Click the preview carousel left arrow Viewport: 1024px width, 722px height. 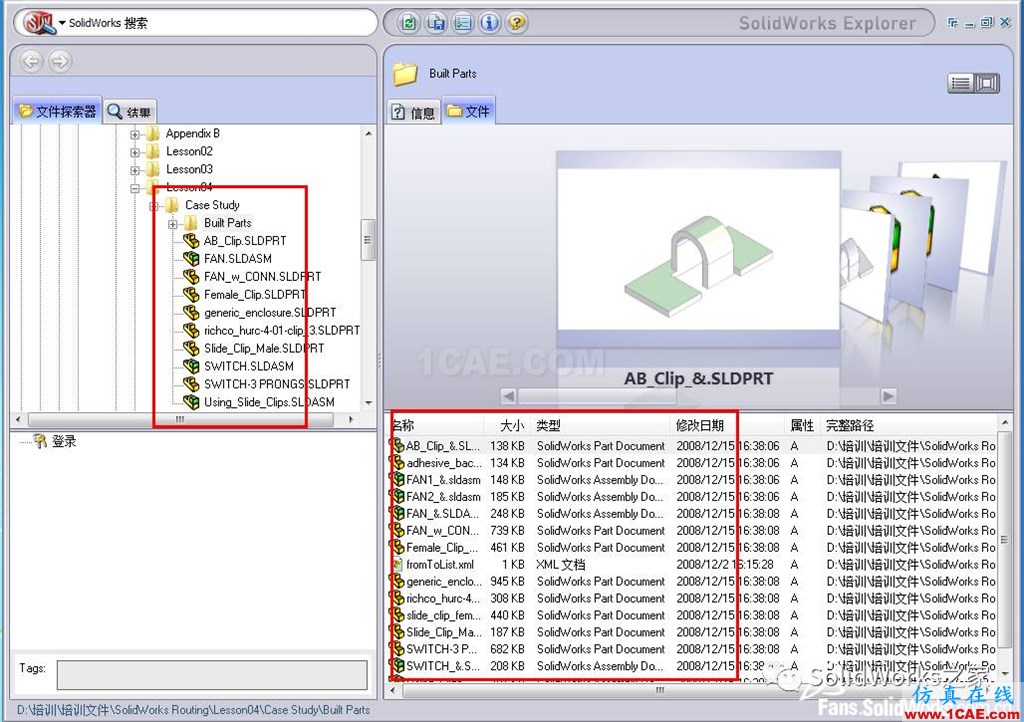coord(508,396)
